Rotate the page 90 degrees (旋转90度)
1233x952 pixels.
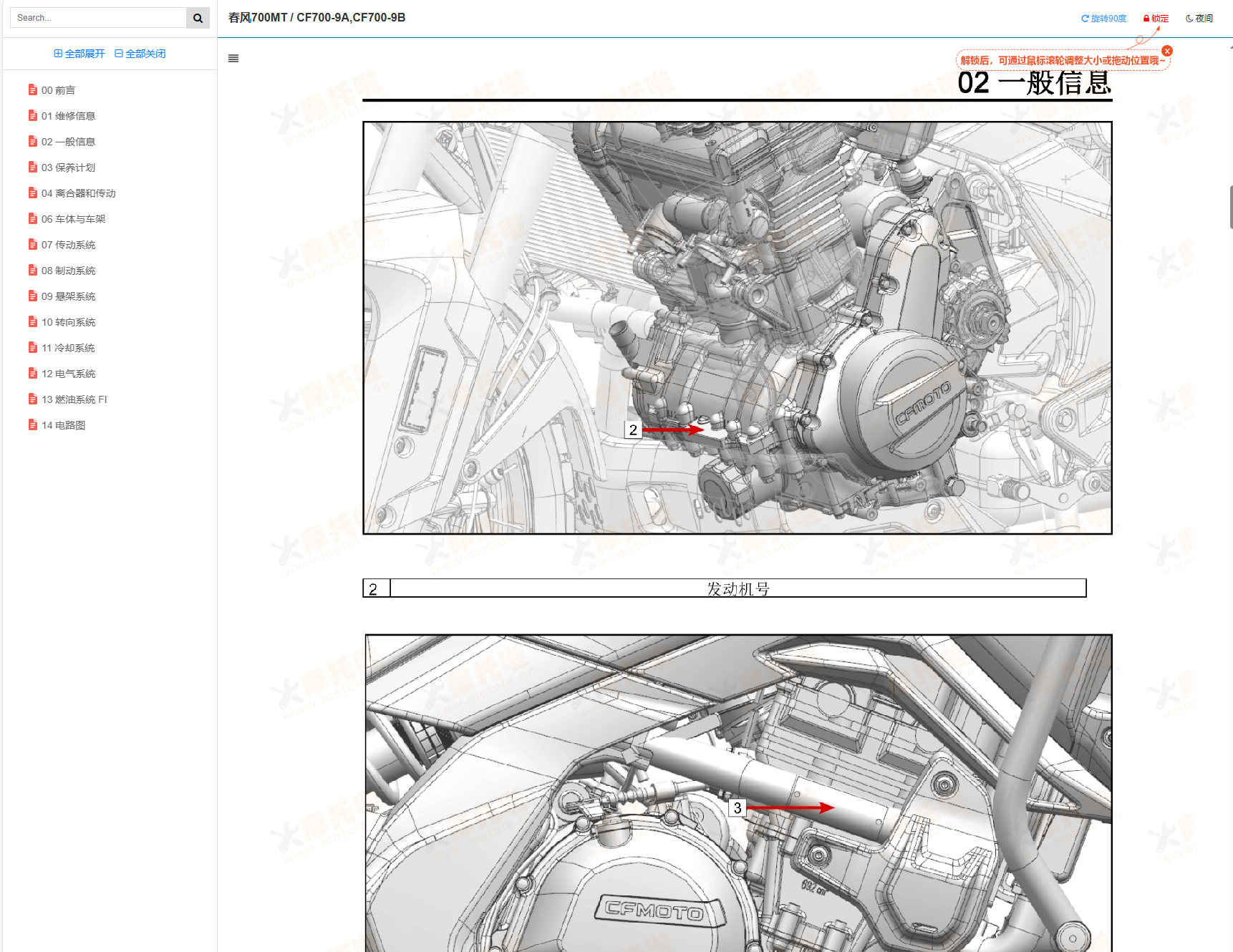click(1103, 19)
